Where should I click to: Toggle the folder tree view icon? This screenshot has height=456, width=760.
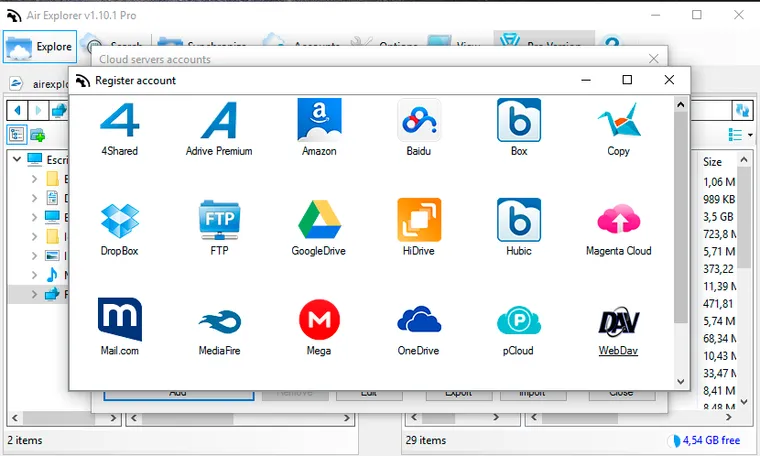point(17,134)
